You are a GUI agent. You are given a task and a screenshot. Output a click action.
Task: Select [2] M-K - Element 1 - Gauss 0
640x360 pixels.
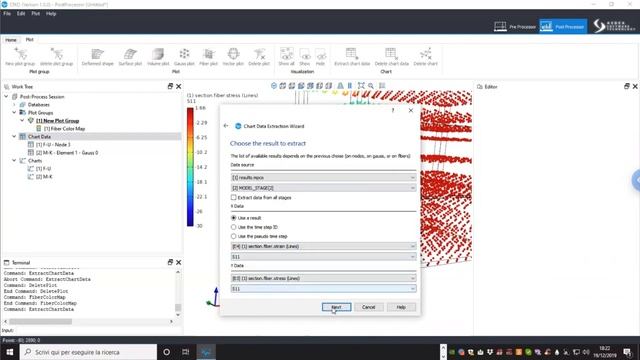click(x=67, y=153)
